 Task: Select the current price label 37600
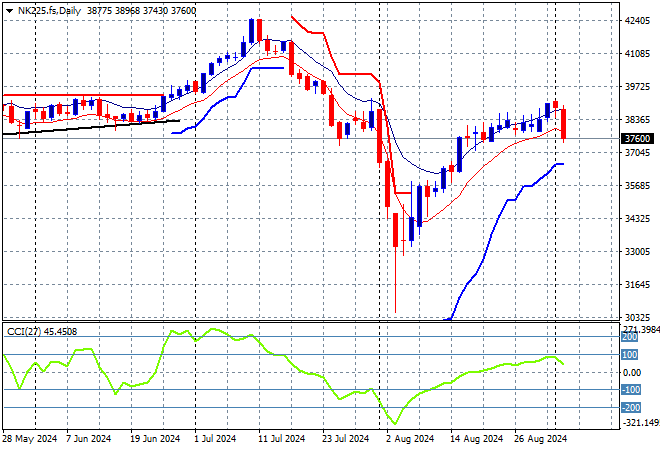636,139
